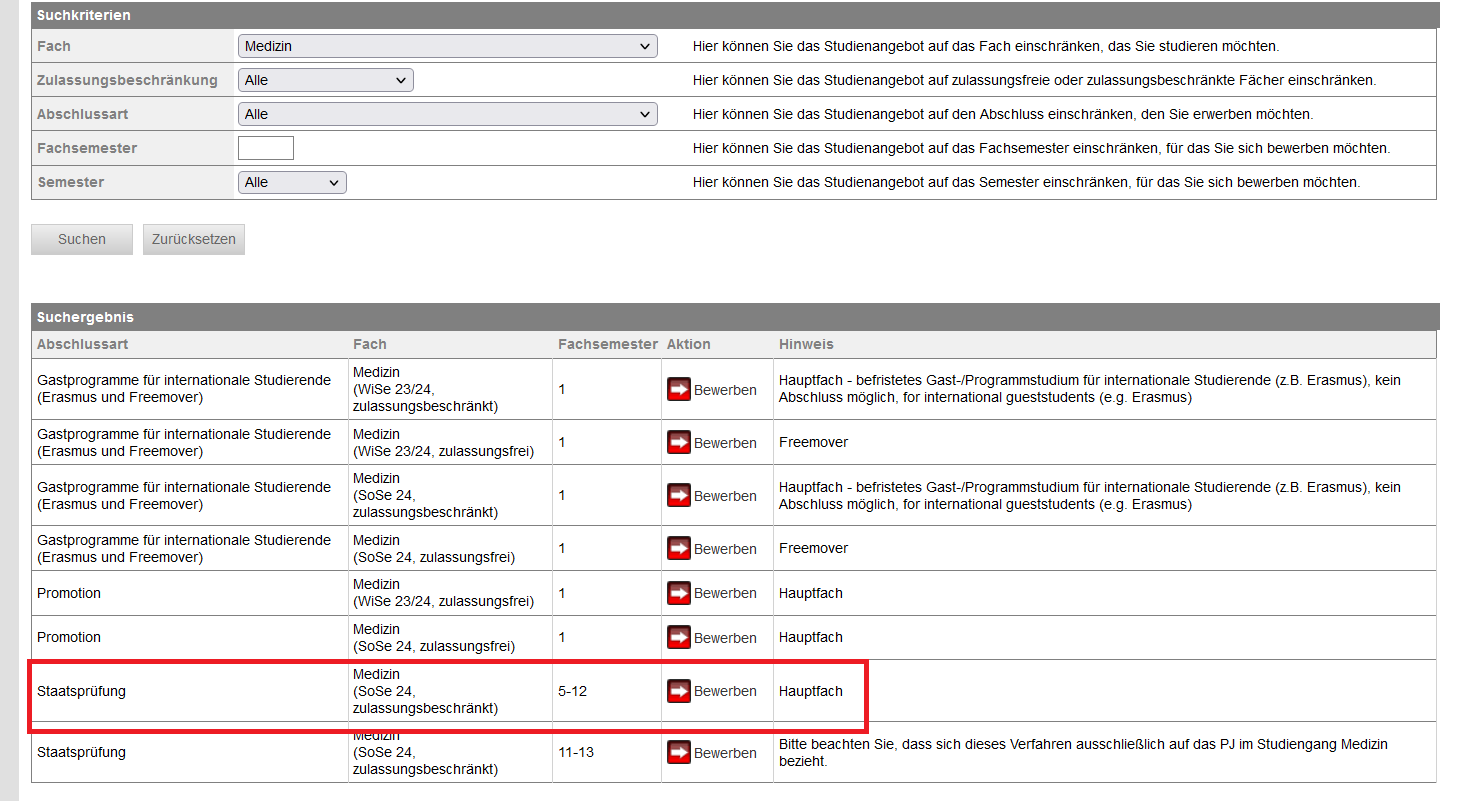Open the Abschlussart dropdown
The height and width of the screenshot is (801, 1475).
(447, 114)
